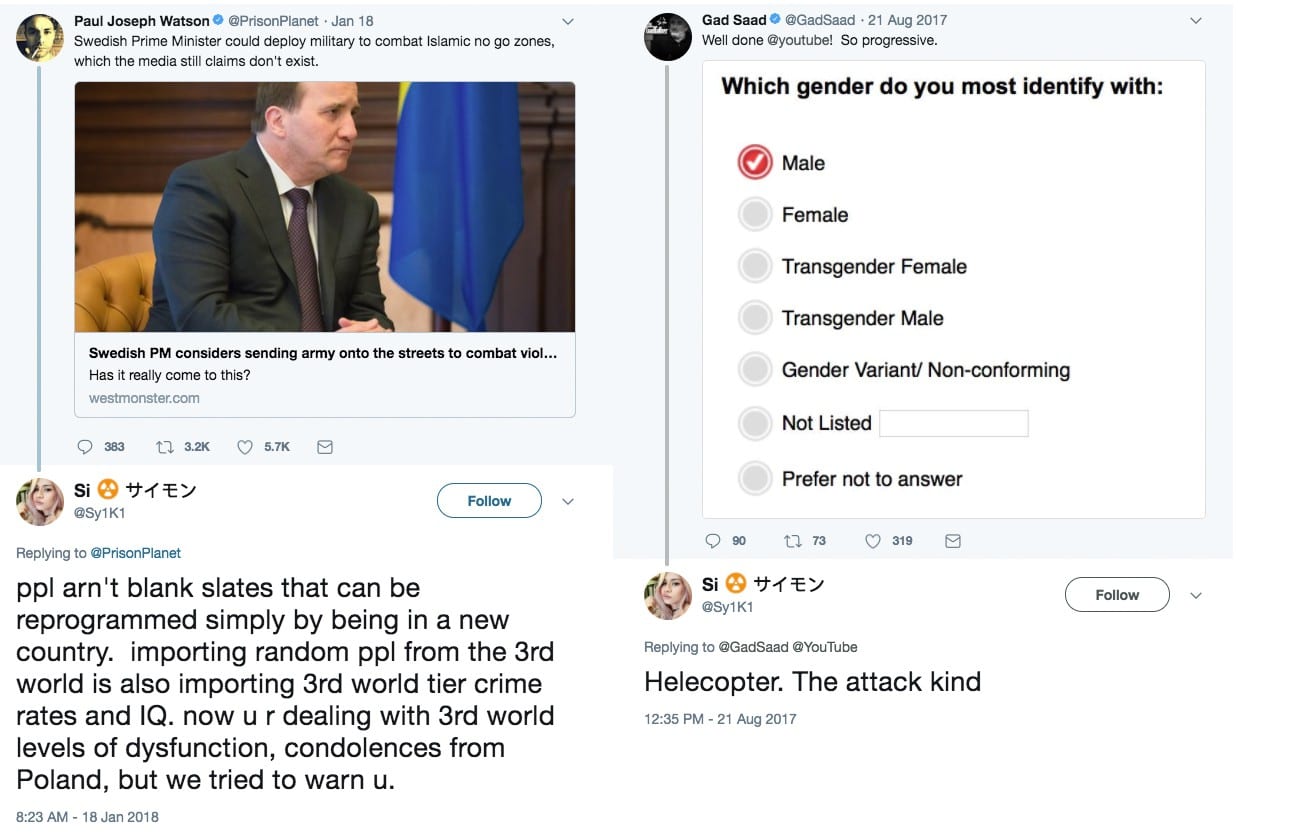Expand options chevron on Gad Saad's tweet
This screenshot has height=837, width=1300.
pos(1196,21)
